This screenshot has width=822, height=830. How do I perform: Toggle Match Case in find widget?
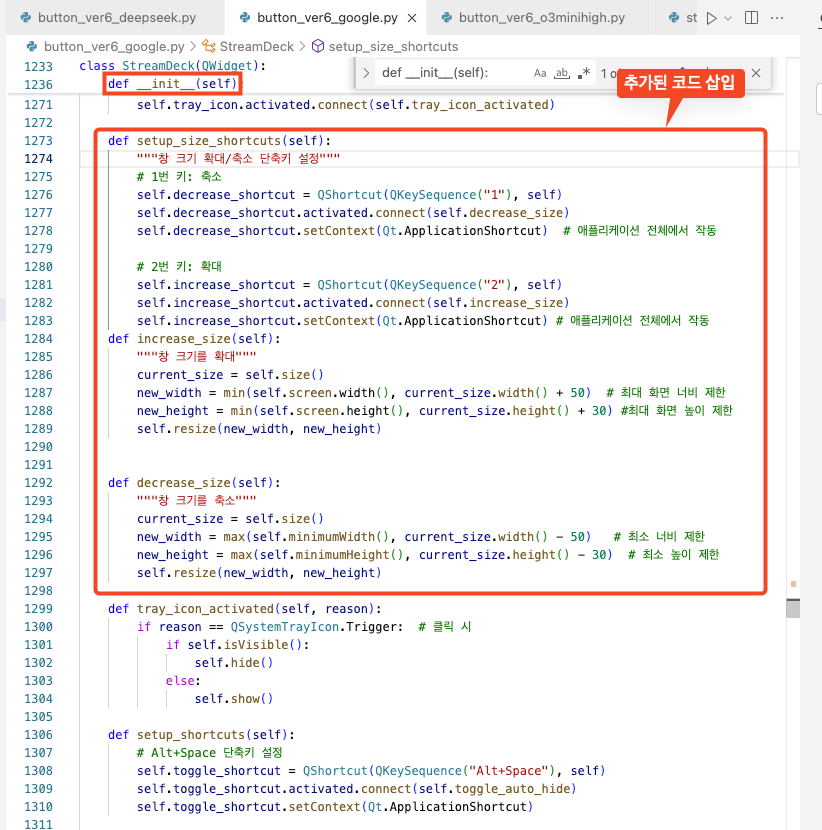tap(539, 73)
